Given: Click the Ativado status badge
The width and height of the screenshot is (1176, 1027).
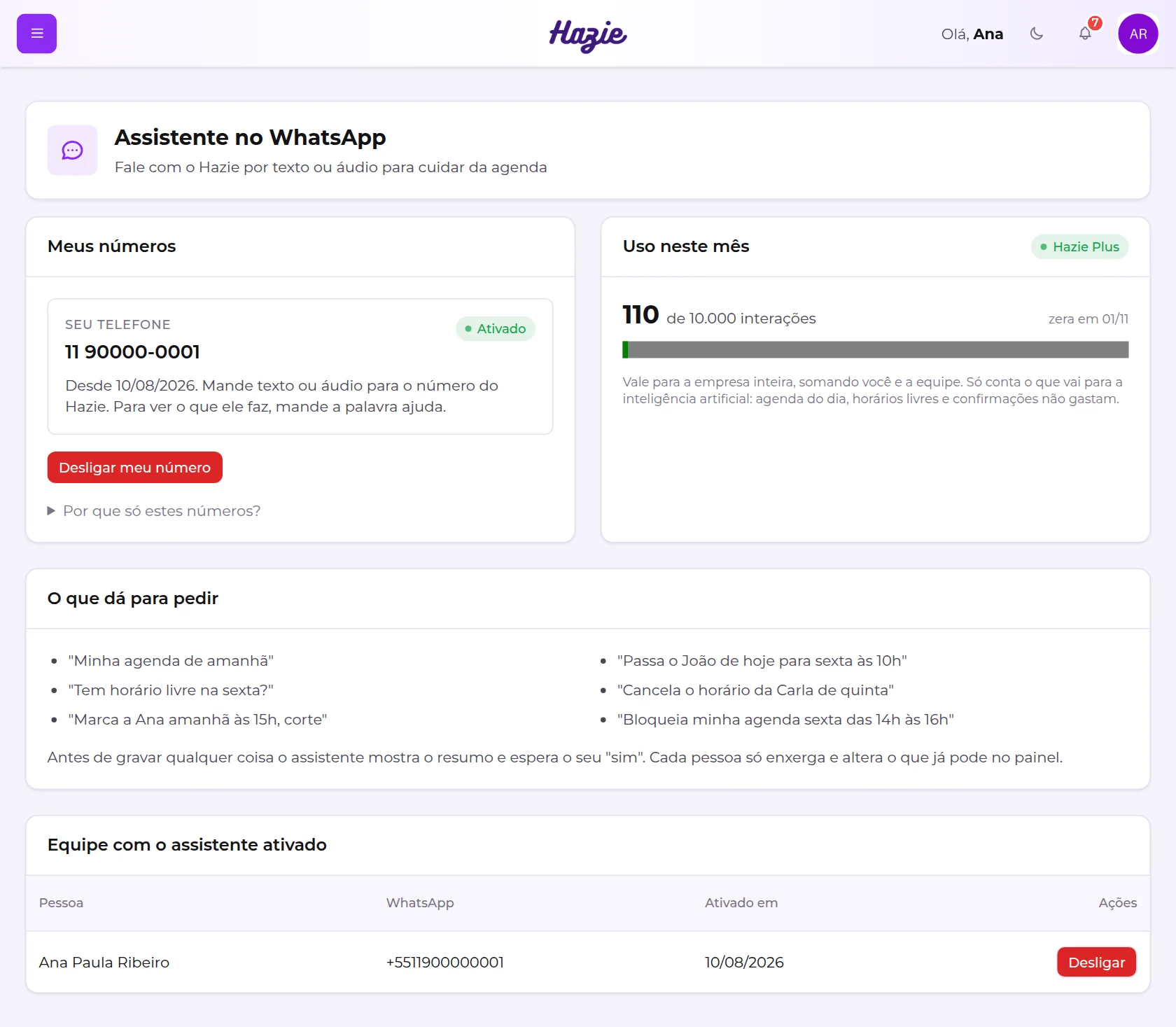Looking at the screenshot, I should [x=496, y=329].
